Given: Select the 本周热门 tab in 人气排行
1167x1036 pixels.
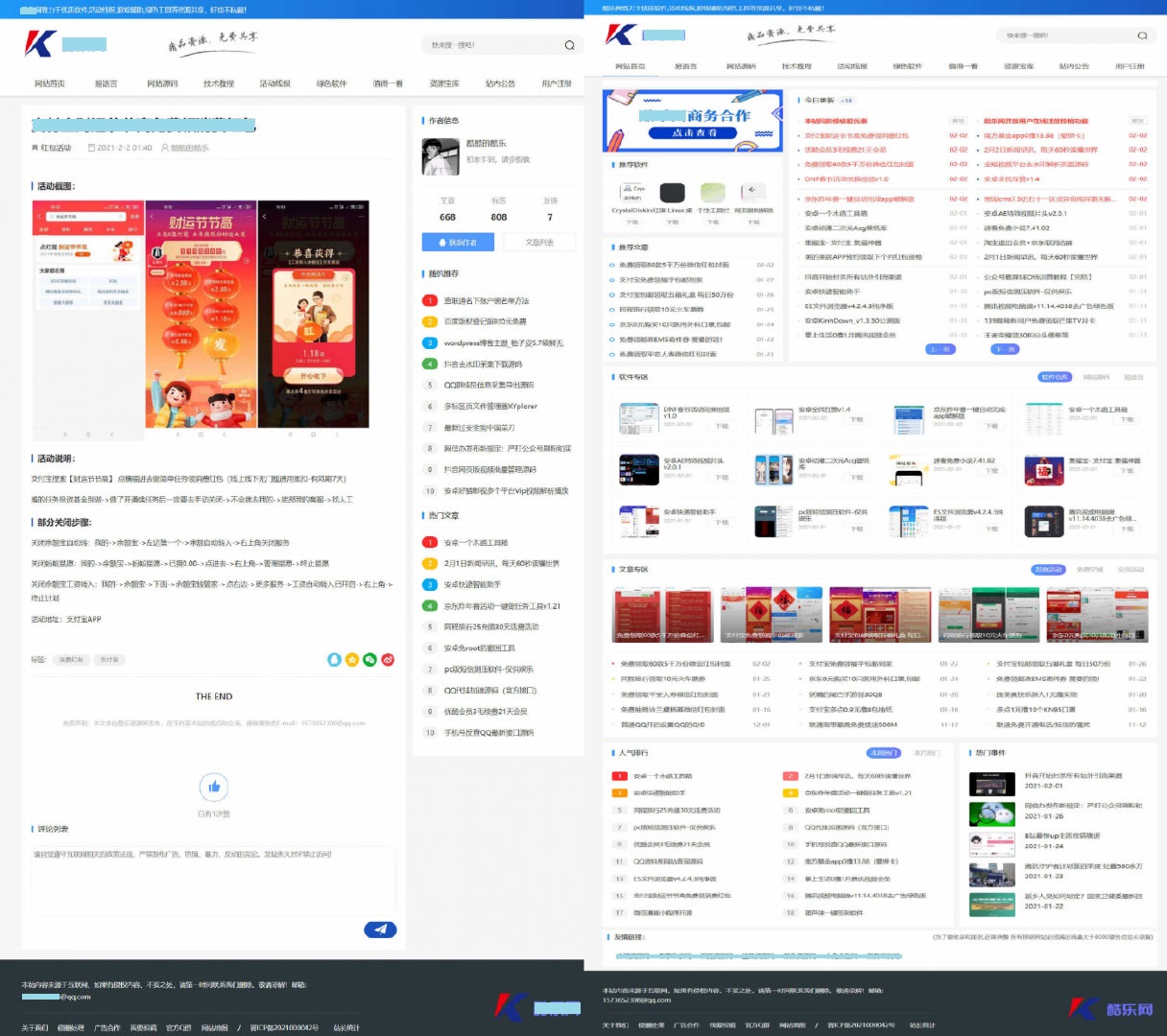Looking at the screenshot, I should pos(883,753).
